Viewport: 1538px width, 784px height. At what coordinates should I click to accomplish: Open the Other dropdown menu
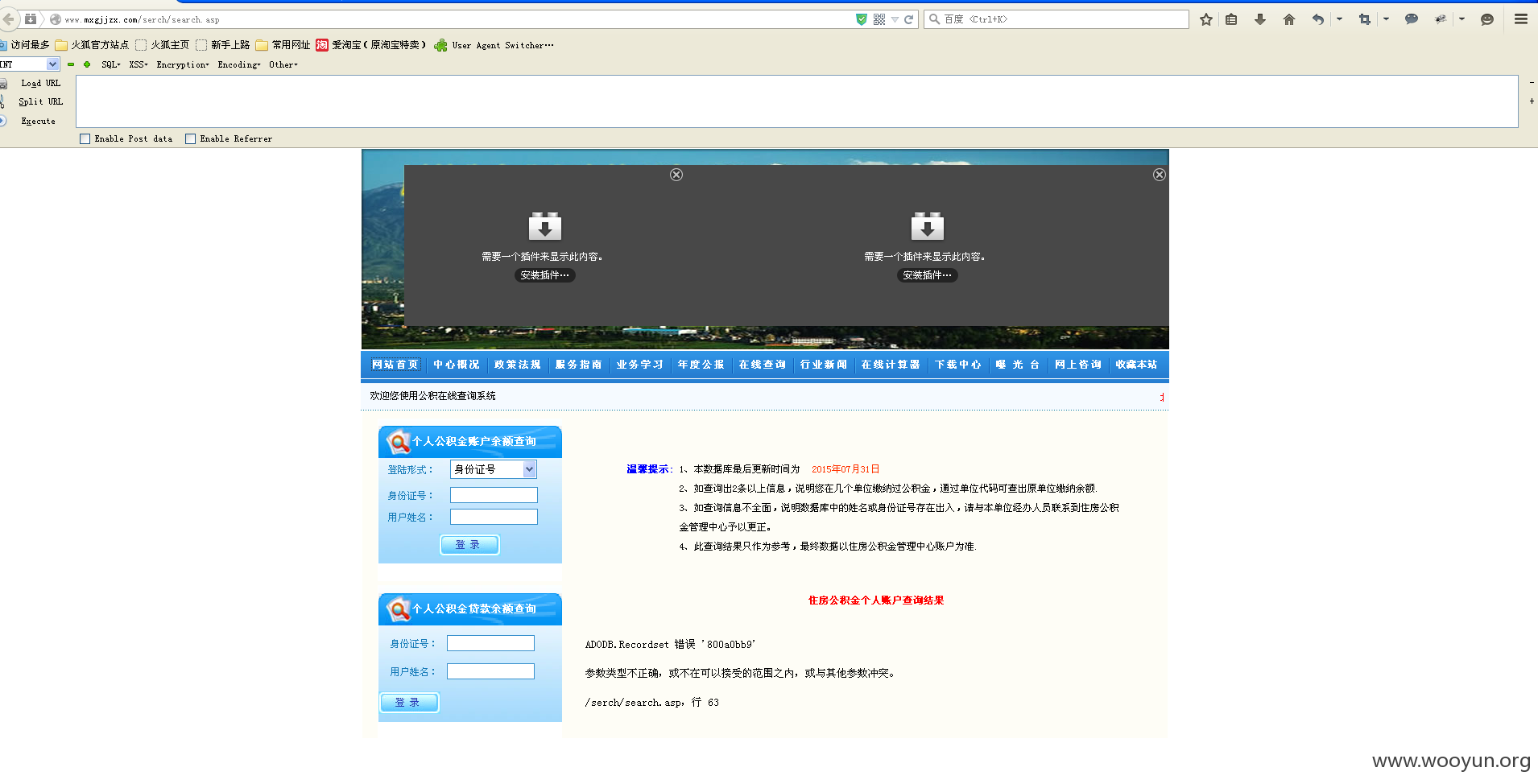283,64
